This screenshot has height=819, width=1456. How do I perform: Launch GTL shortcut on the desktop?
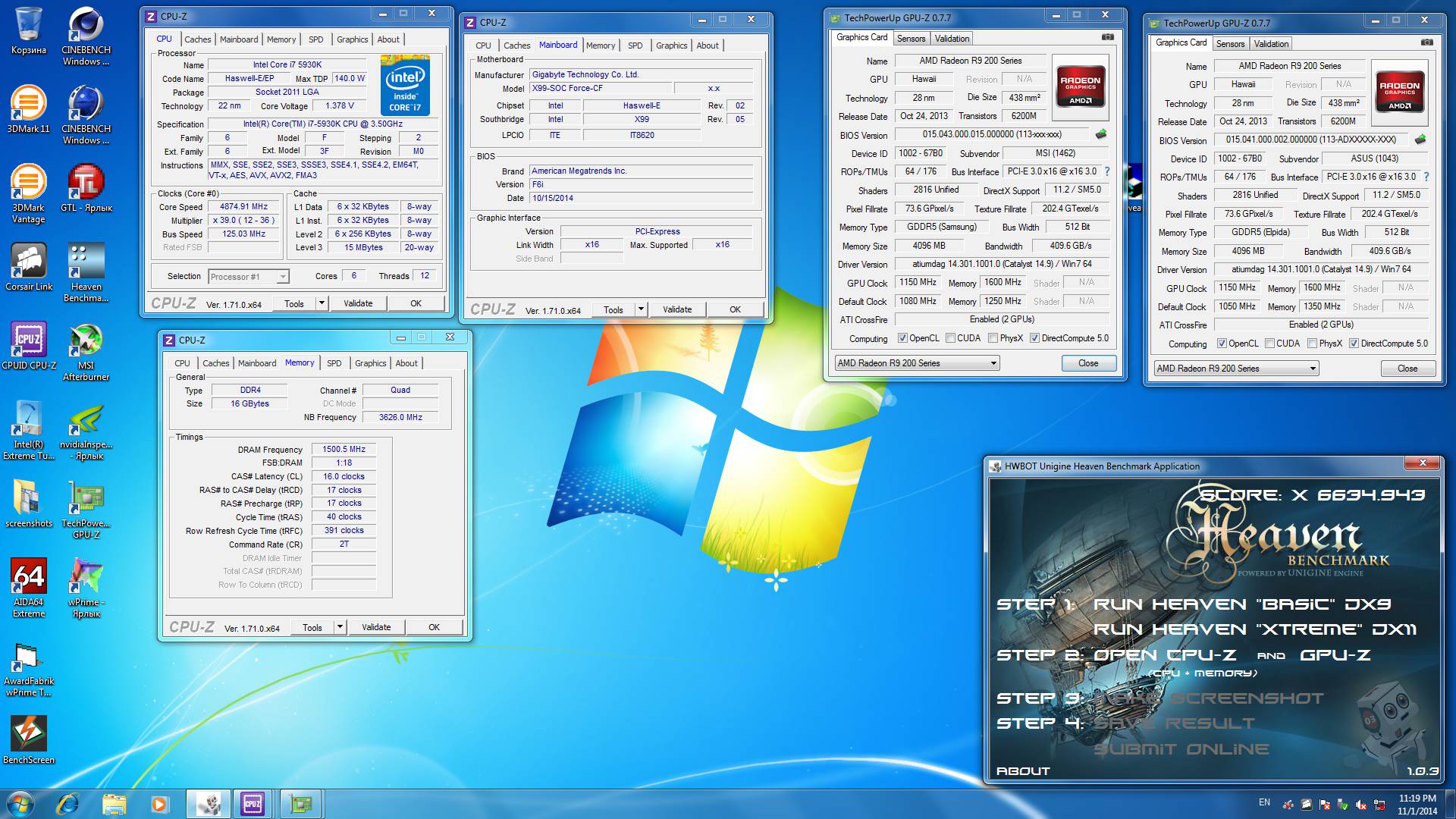86,187
